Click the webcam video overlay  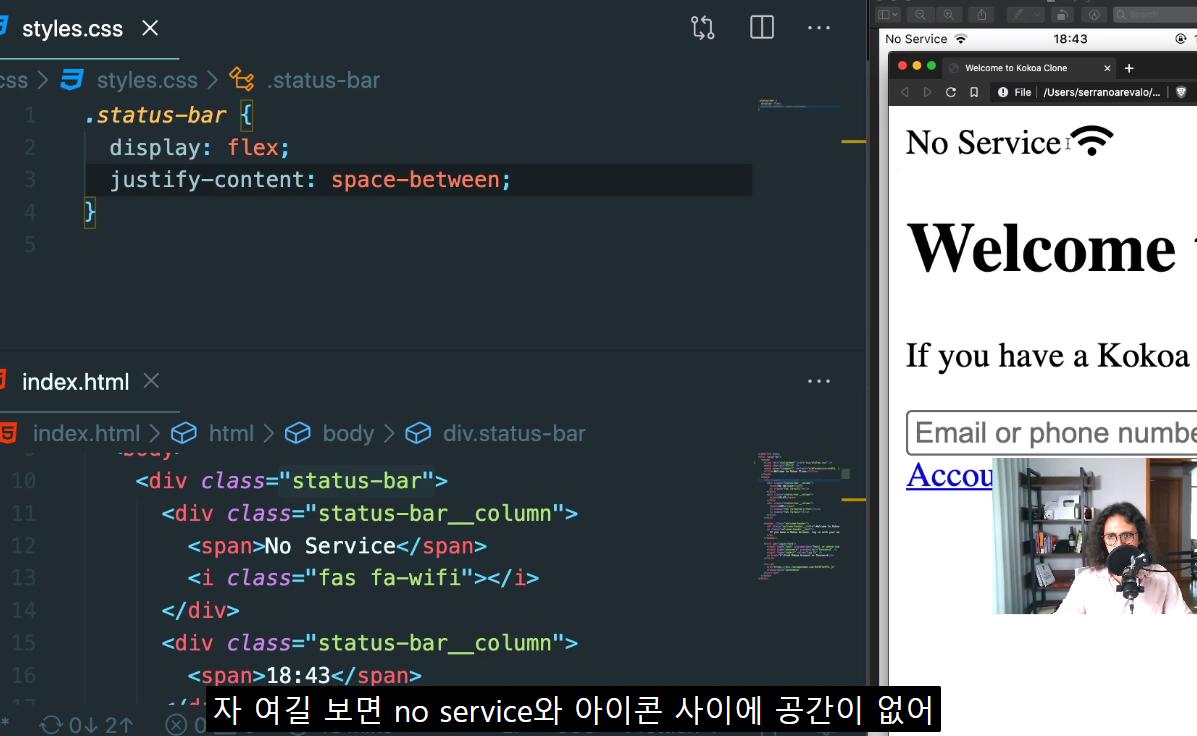[1095, 536]
